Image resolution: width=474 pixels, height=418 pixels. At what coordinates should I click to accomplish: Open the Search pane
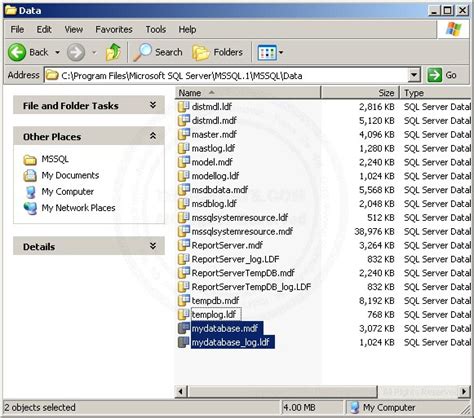click(x=158, y=52)
